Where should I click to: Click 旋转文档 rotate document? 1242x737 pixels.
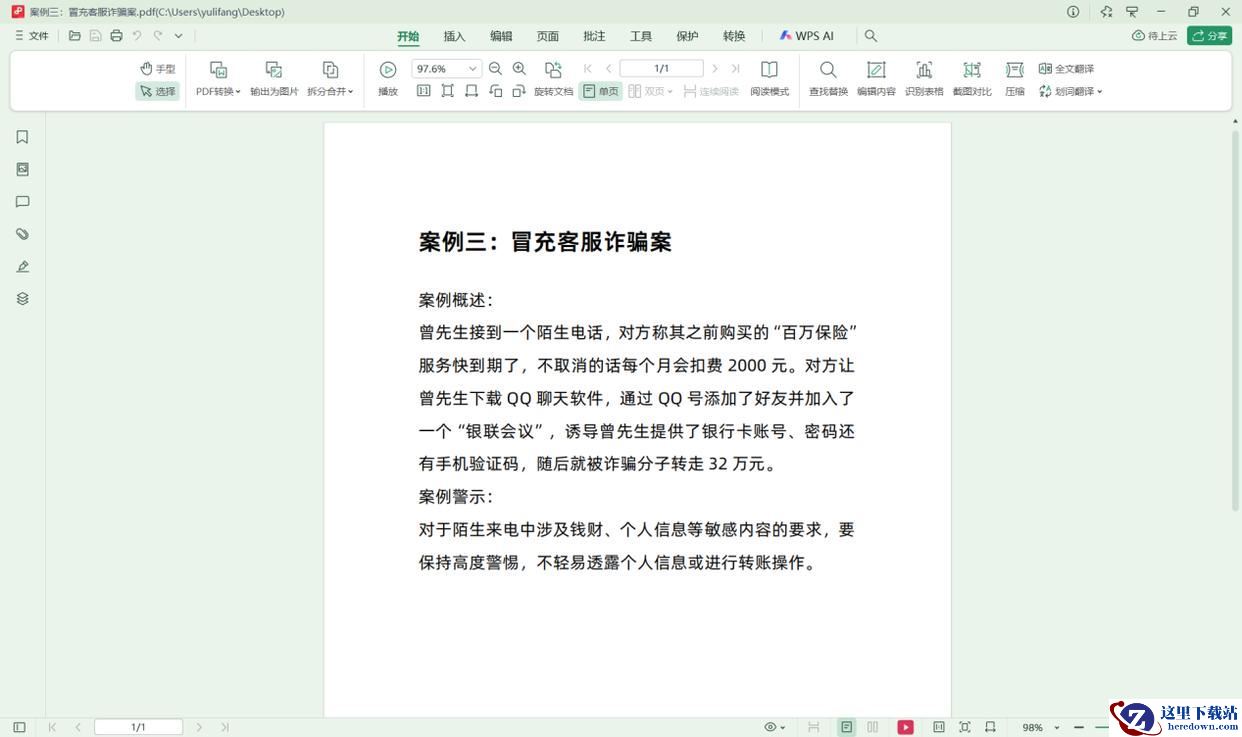553,80
